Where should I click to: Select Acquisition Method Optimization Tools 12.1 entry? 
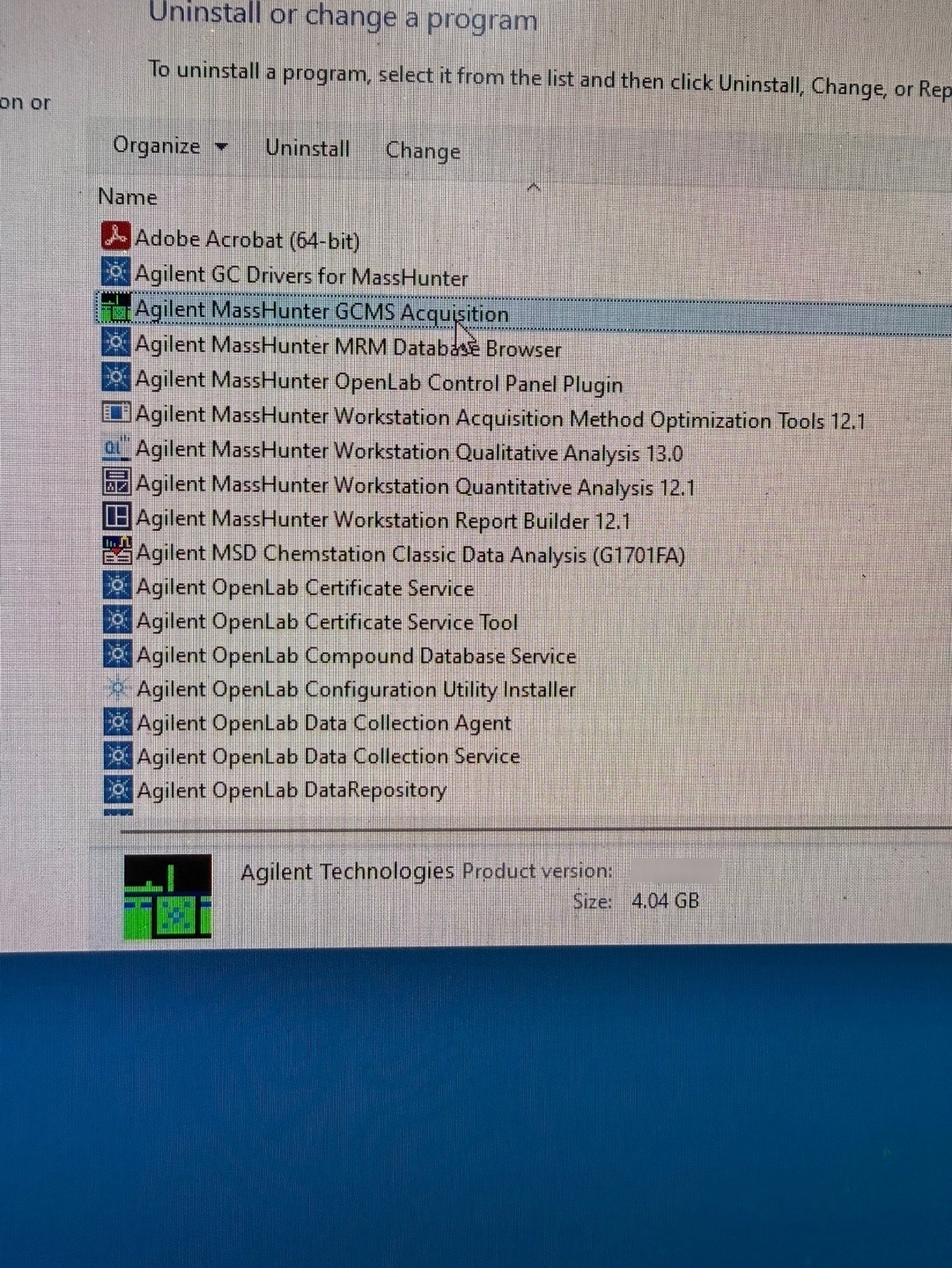[x=500, y=417]
